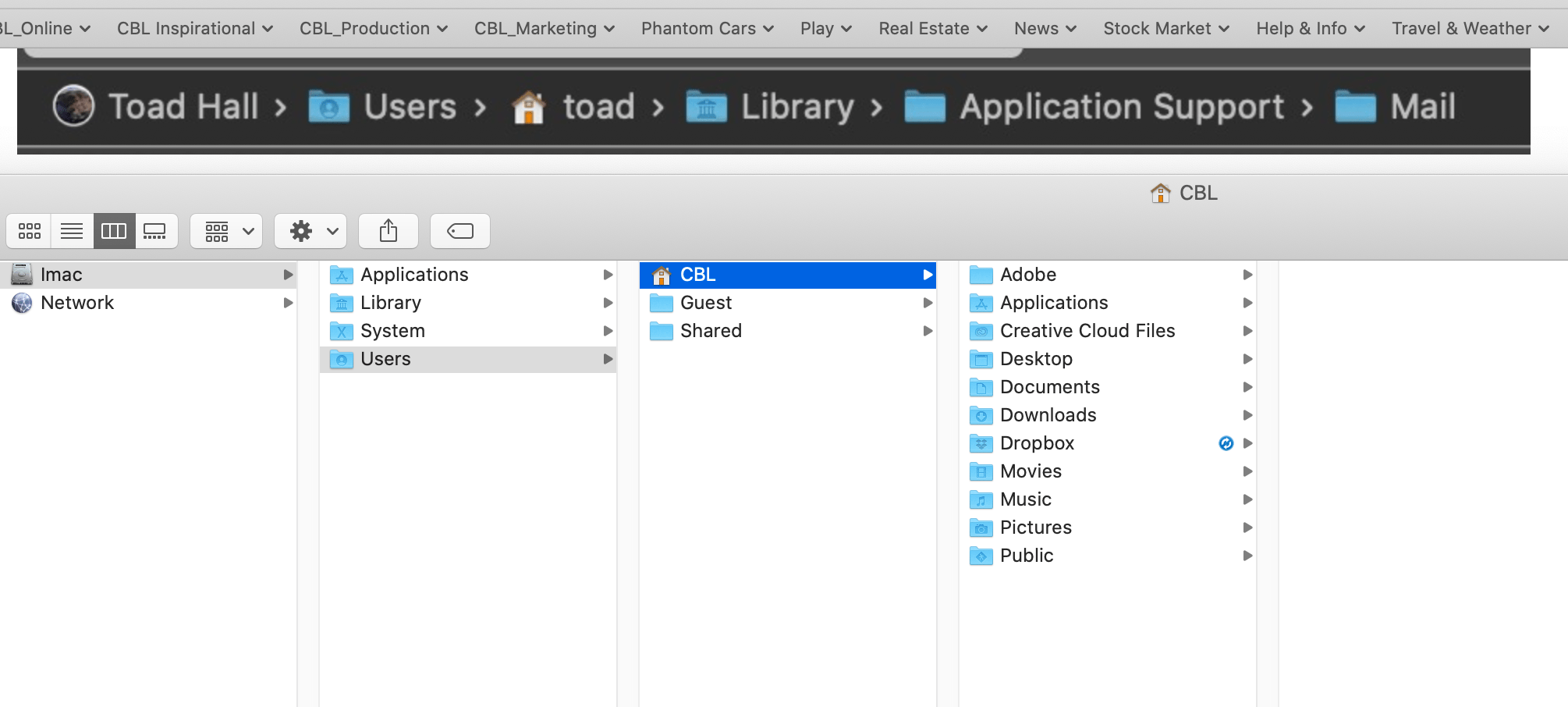
Task: Open the Tags icon
Action: coord(459,231)
